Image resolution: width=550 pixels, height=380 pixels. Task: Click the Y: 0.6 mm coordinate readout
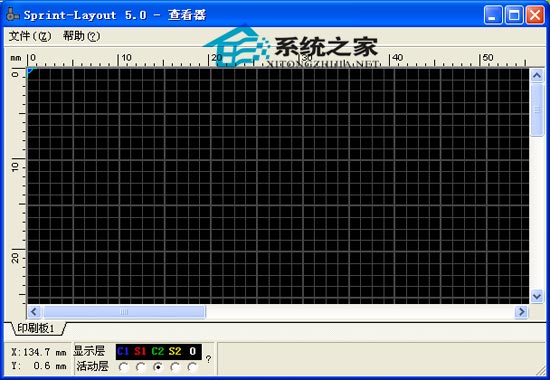pos(39,366)
